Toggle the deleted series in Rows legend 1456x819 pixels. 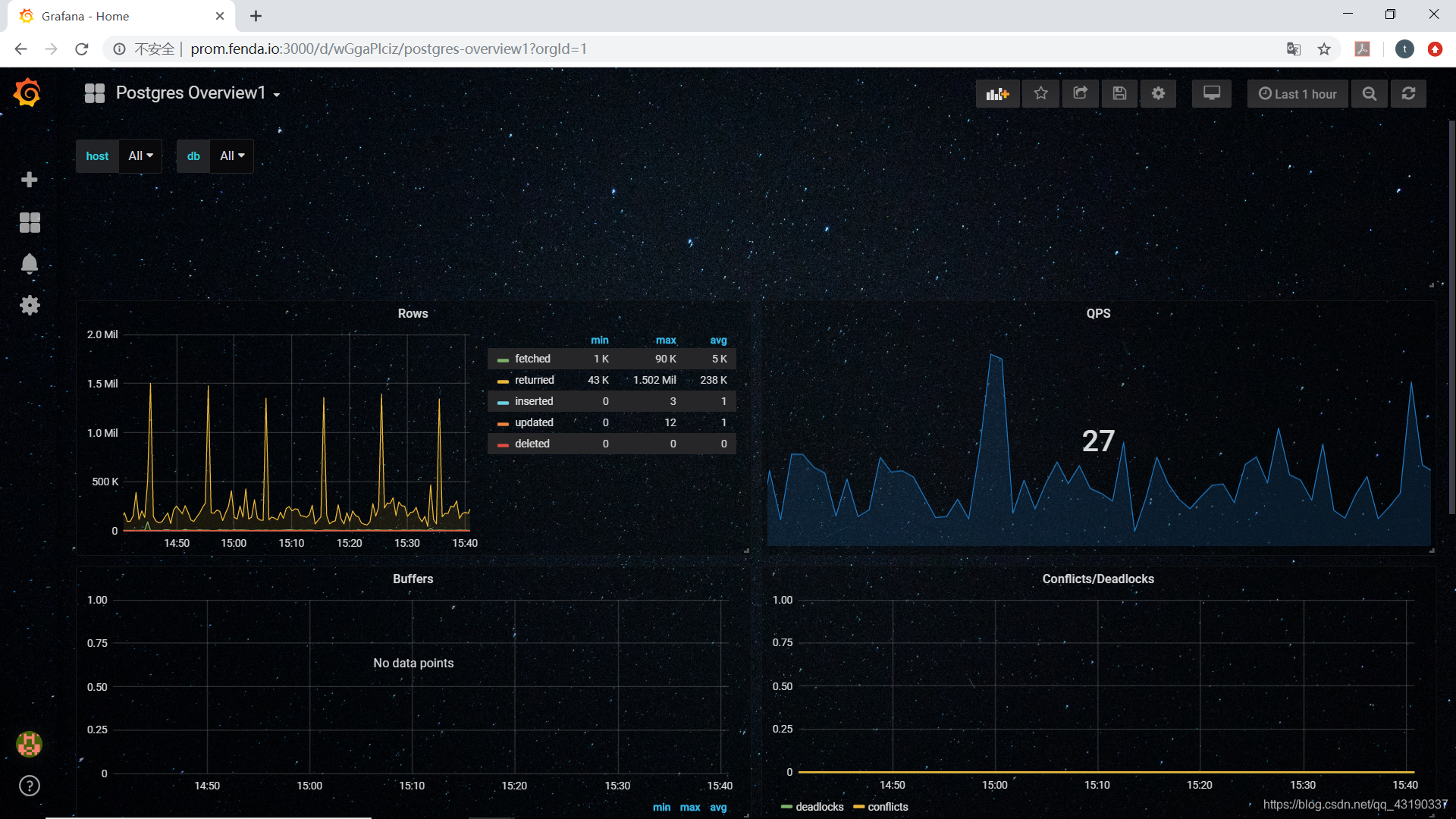pyautogui.click(x=532, y=444)
